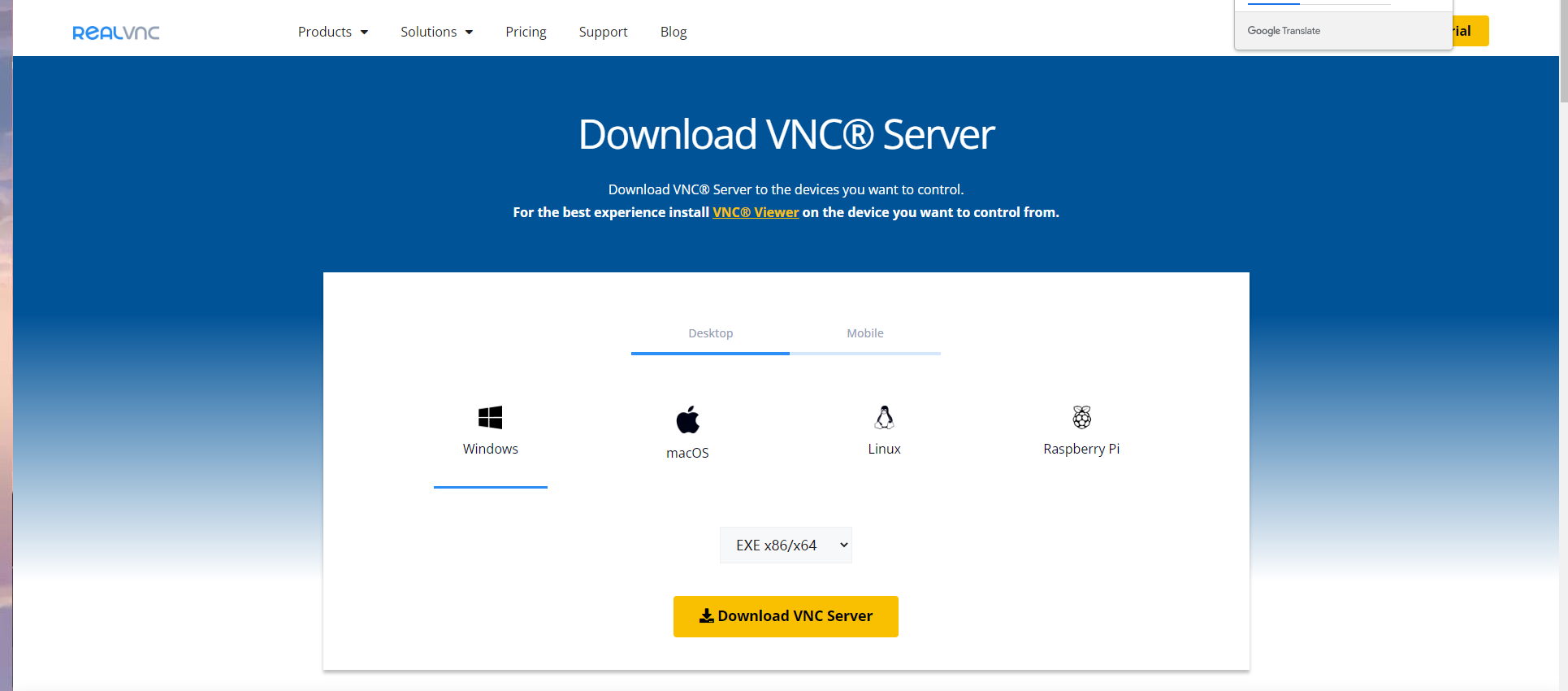The height and width of the screenshot is (691, 1568).
Task: Click the Google Translate popup label
Action: click(1284, 31)
